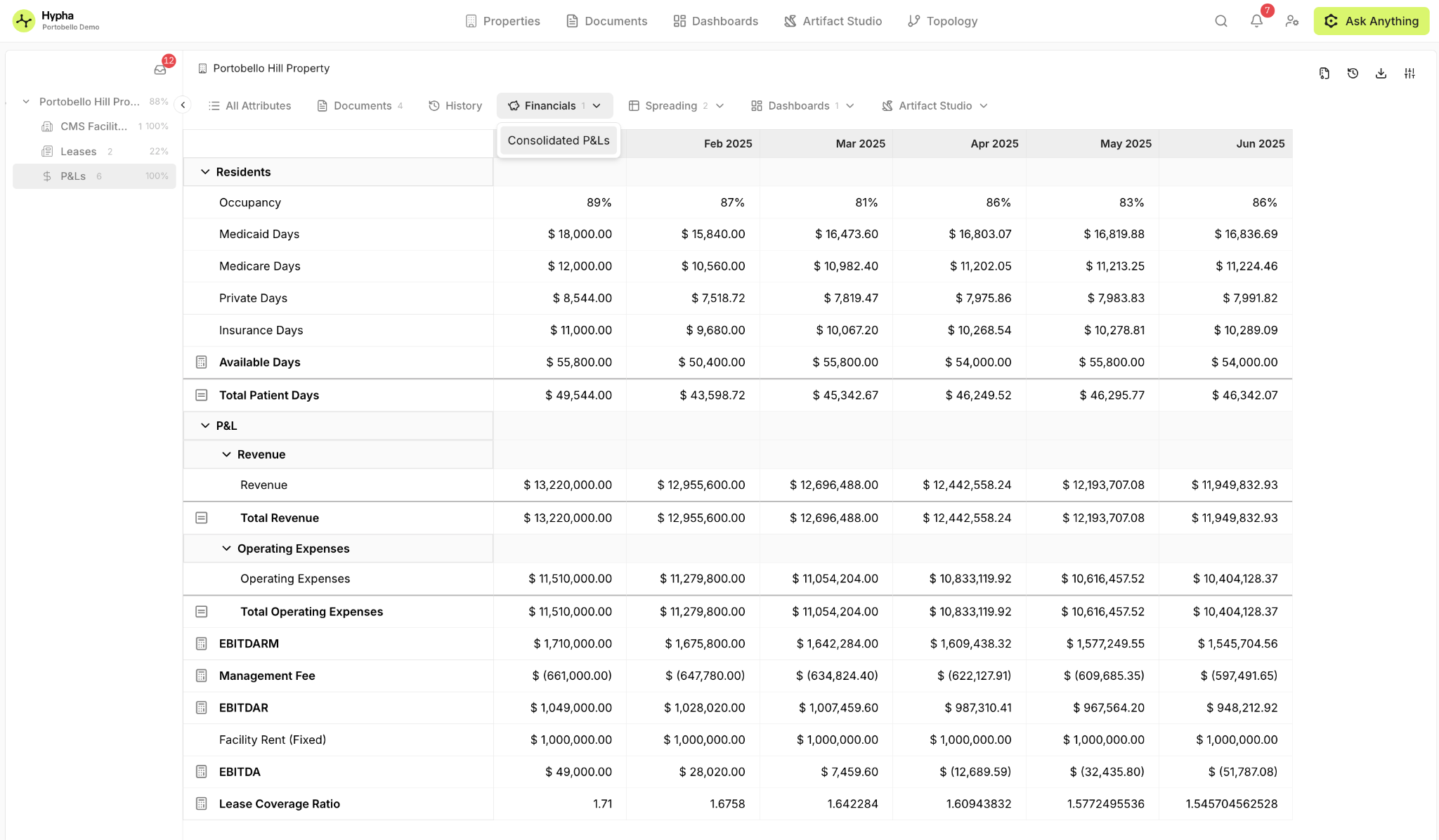Select Leases in the sidebar tree

click(94, 151)
